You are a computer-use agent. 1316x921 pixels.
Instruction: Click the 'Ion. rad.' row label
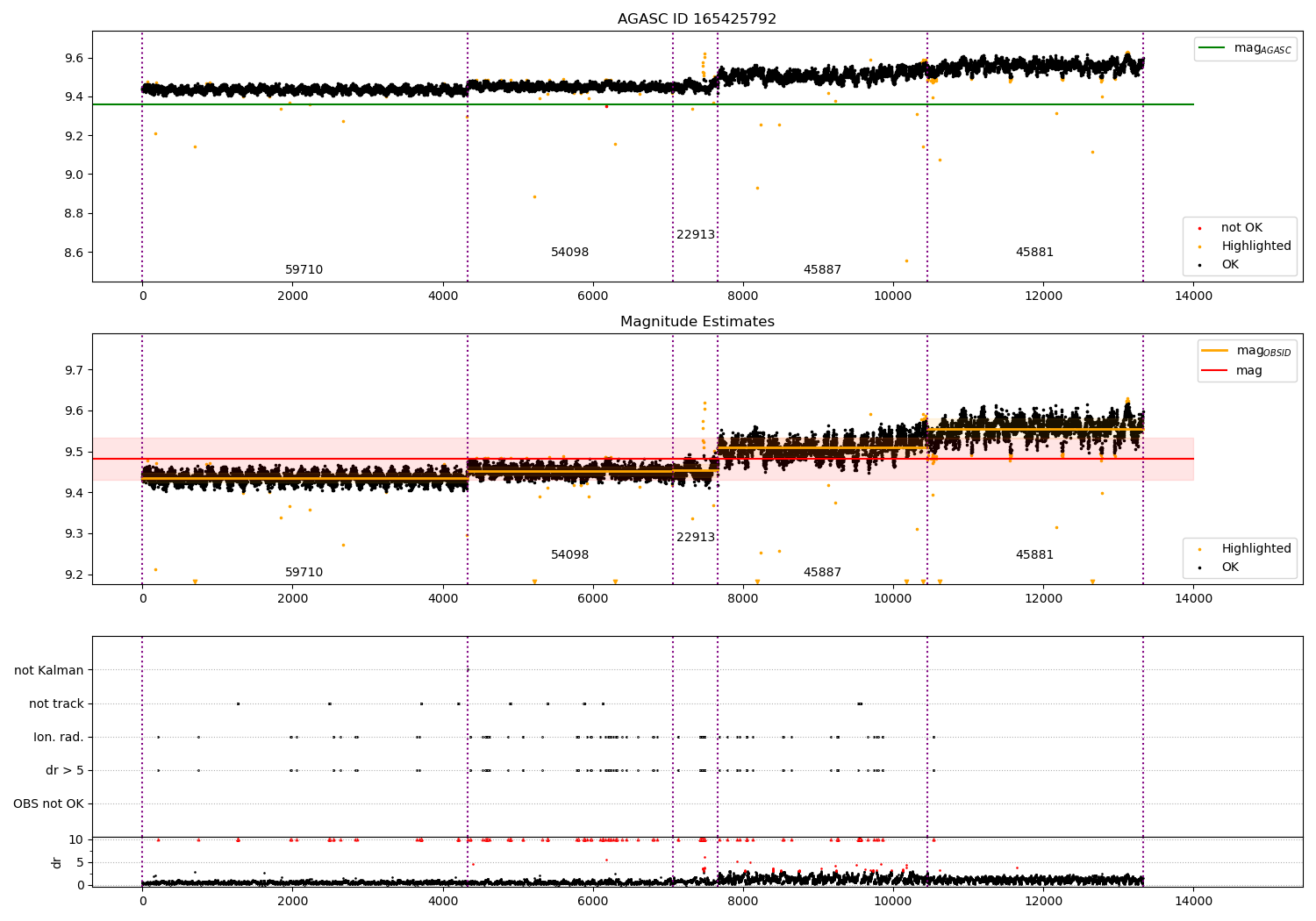59,737
